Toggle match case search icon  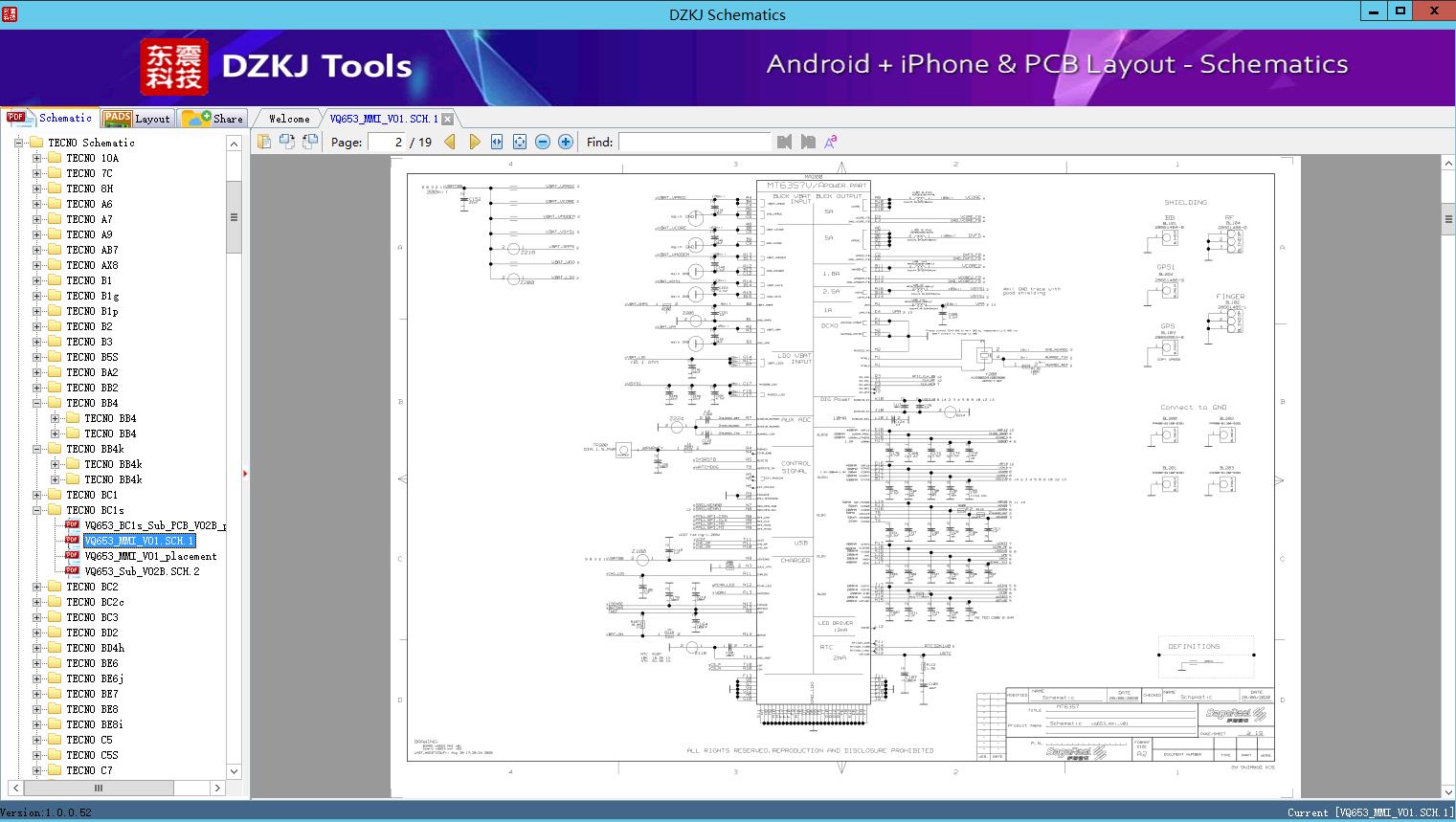pyautogui.click(x=831, y=142)
